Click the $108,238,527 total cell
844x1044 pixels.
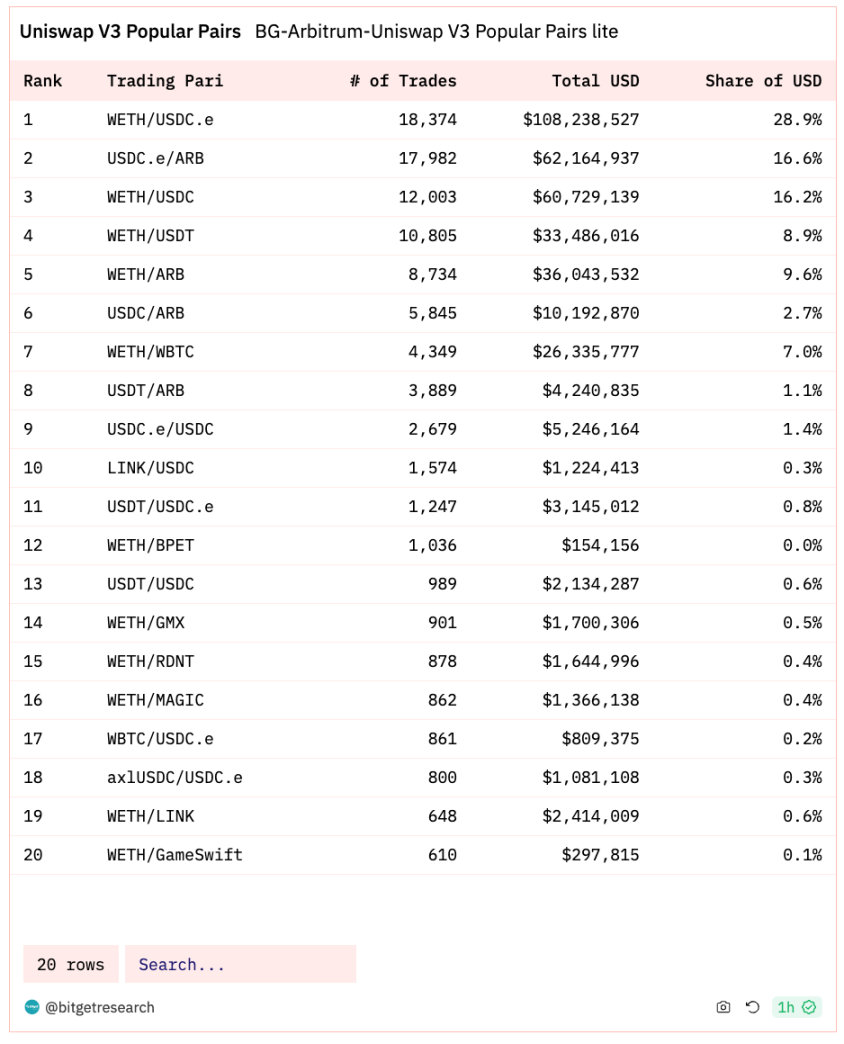coord(581,119)
